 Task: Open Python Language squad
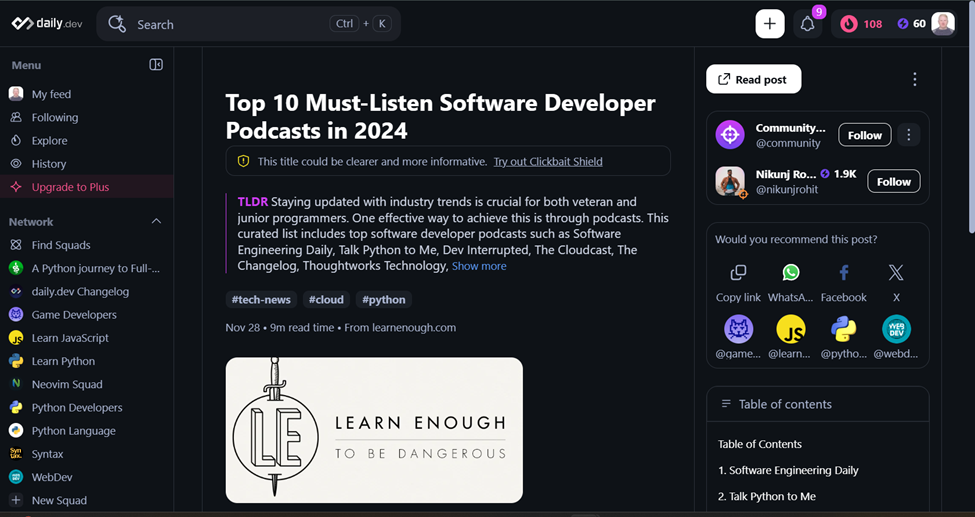pos(87,431)
